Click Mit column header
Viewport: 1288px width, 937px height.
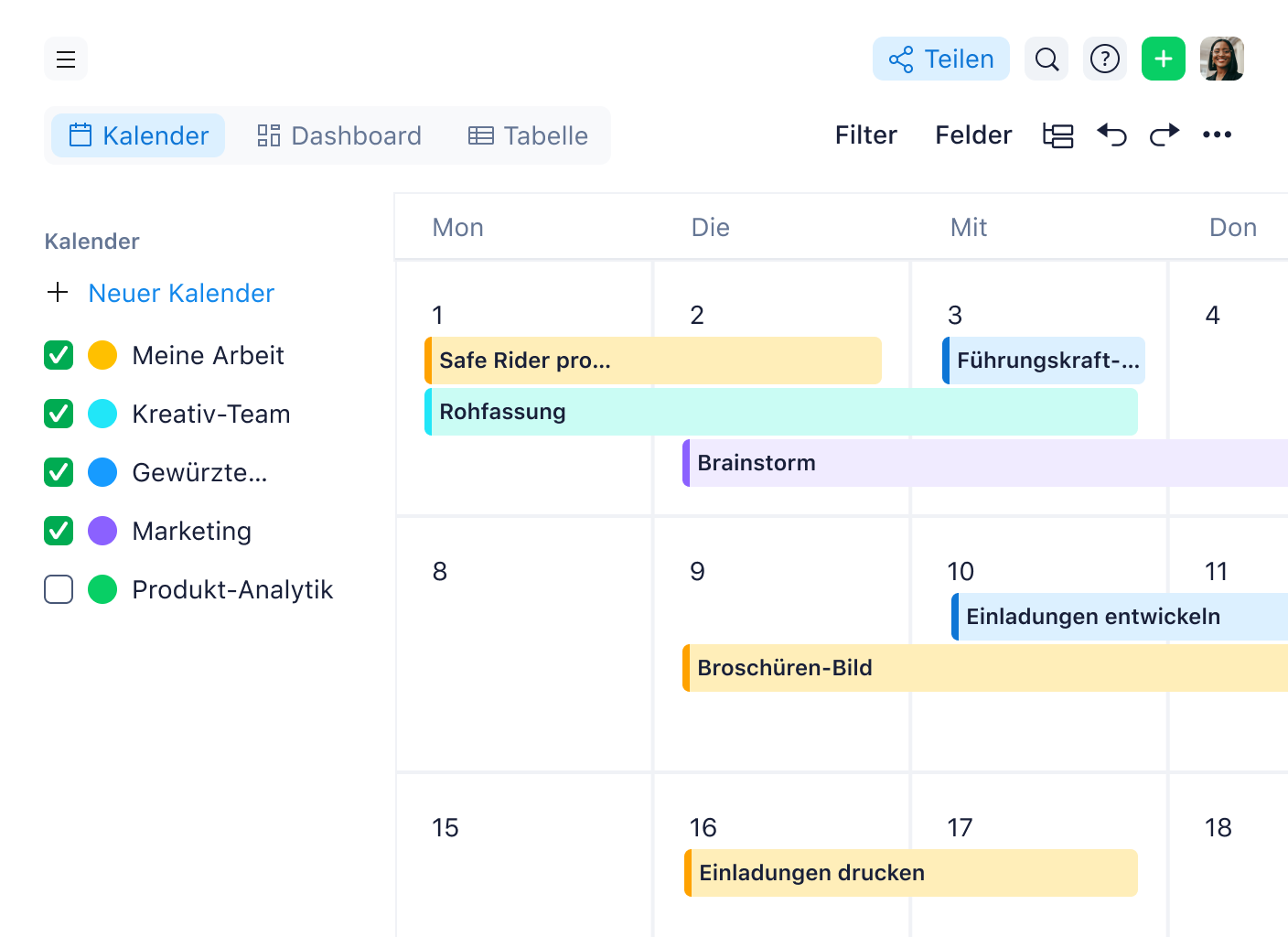pos(969,227)
